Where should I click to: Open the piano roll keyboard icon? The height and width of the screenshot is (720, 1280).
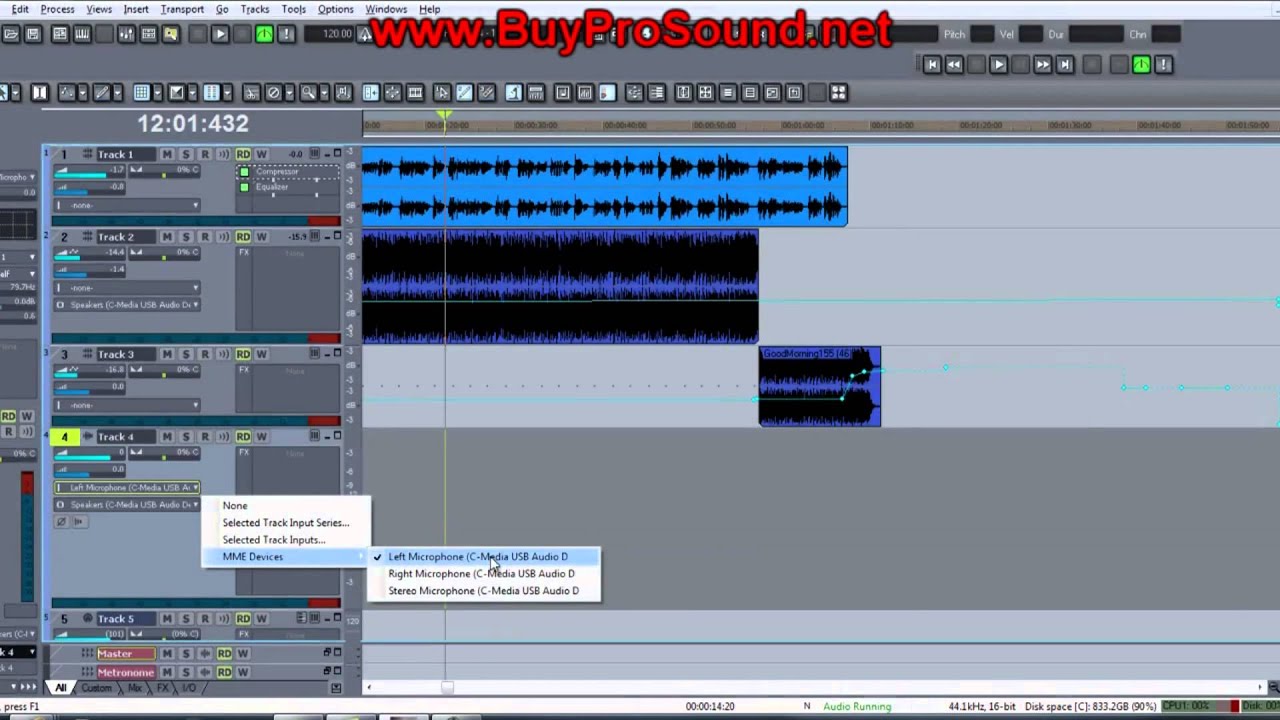click(82, 34)
